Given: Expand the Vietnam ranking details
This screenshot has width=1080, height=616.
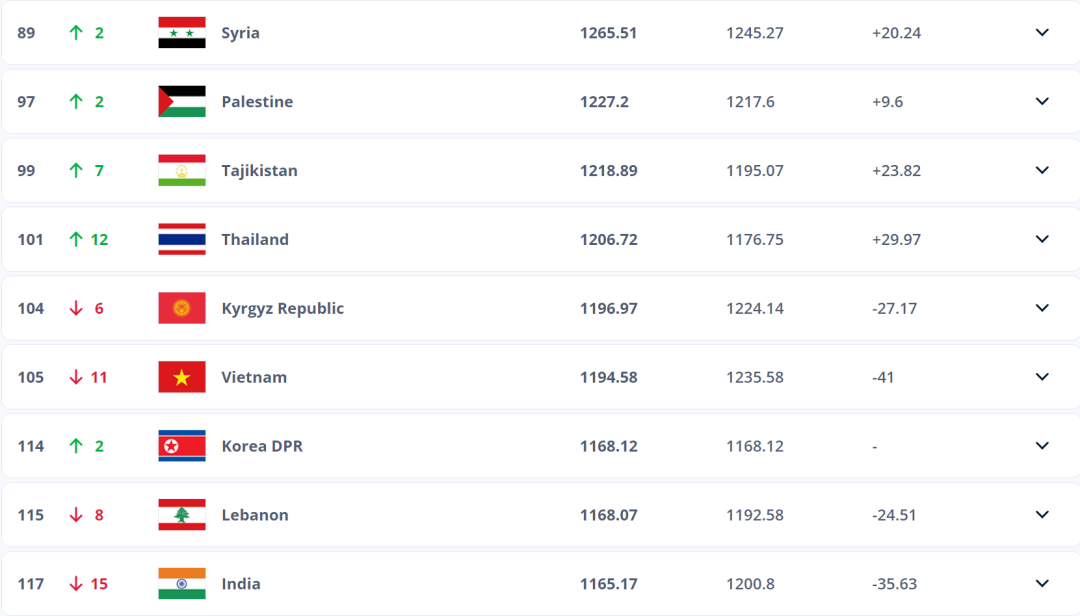Looking at the screenshot, I should pos(1042,377).
